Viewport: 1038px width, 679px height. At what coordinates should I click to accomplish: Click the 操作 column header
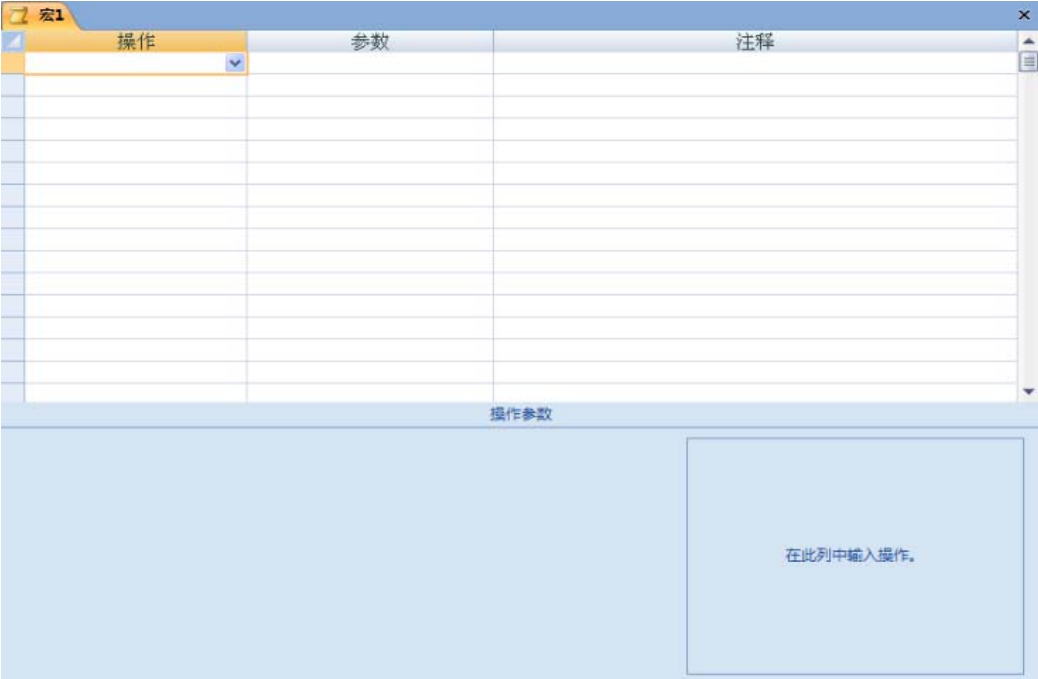pos(136,41)
